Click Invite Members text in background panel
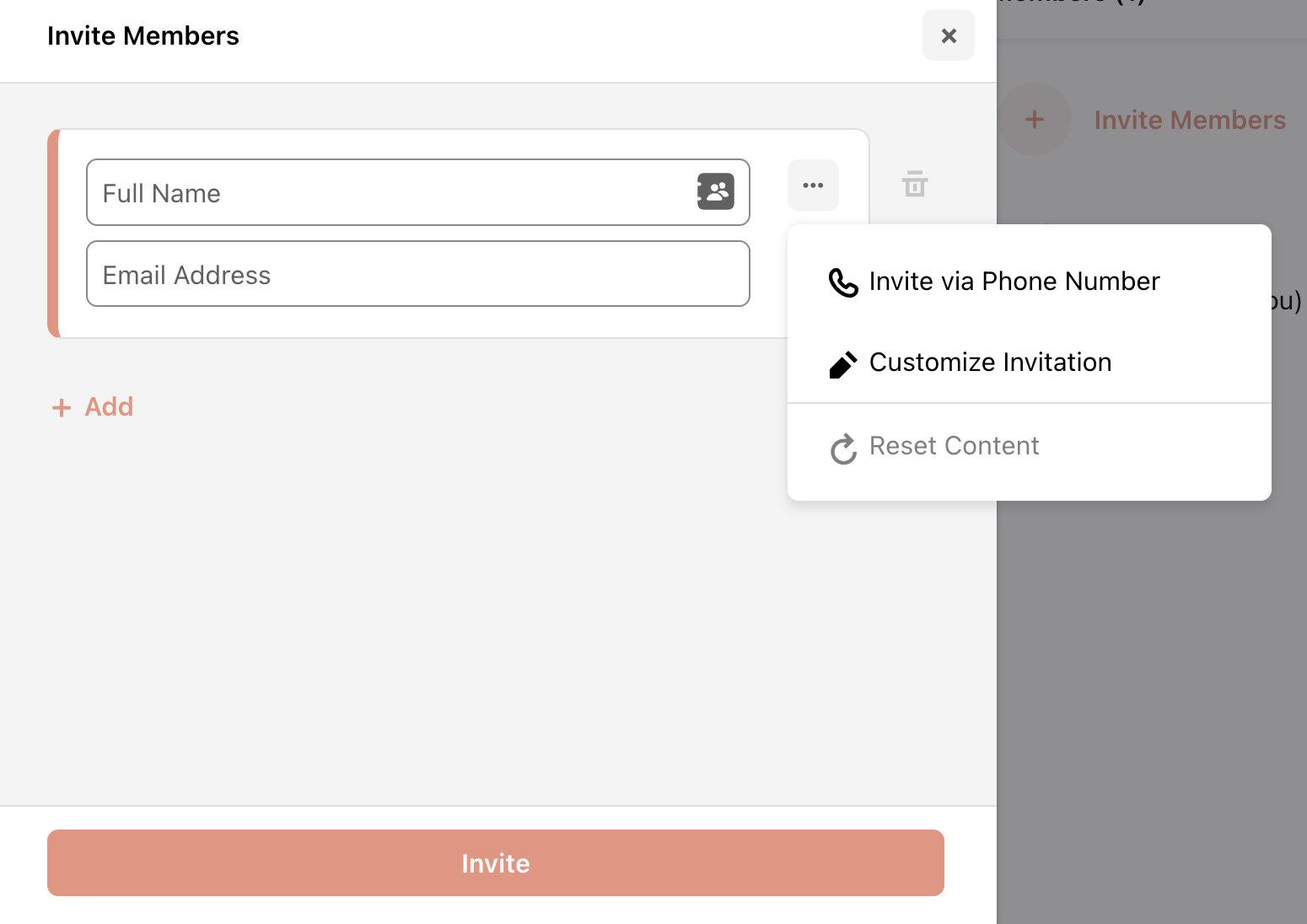Image resolution: width=1307 pixels, height=924 pixels. pos(1189,121)
